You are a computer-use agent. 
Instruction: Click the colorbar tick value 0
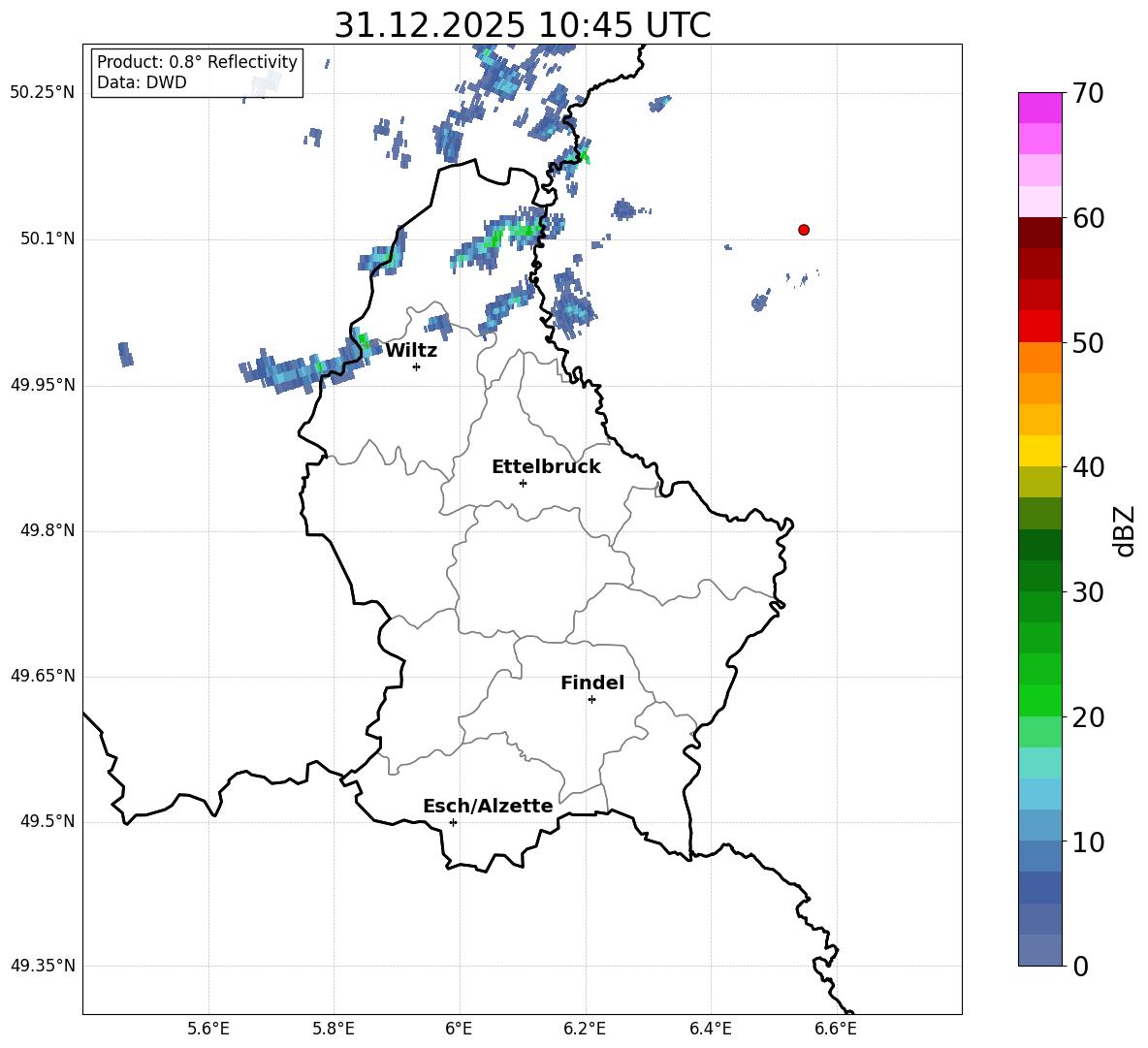pos(1081,966)
